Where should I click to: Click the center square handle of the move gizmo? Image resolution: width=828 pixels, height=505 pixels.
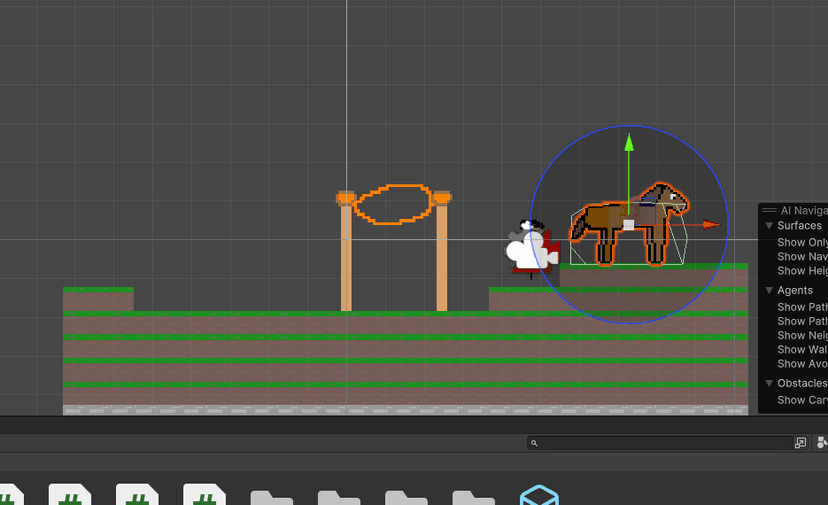628,225
